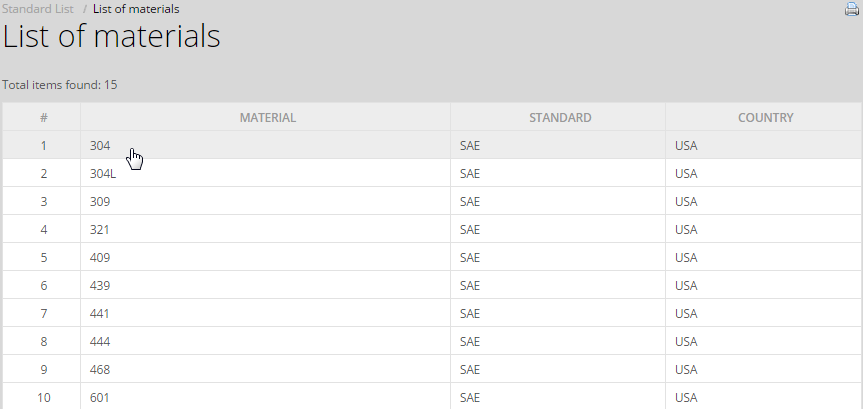Viewport: 863px width, 409px height.
Task: Select material 441
Action: tap(100, 314)
